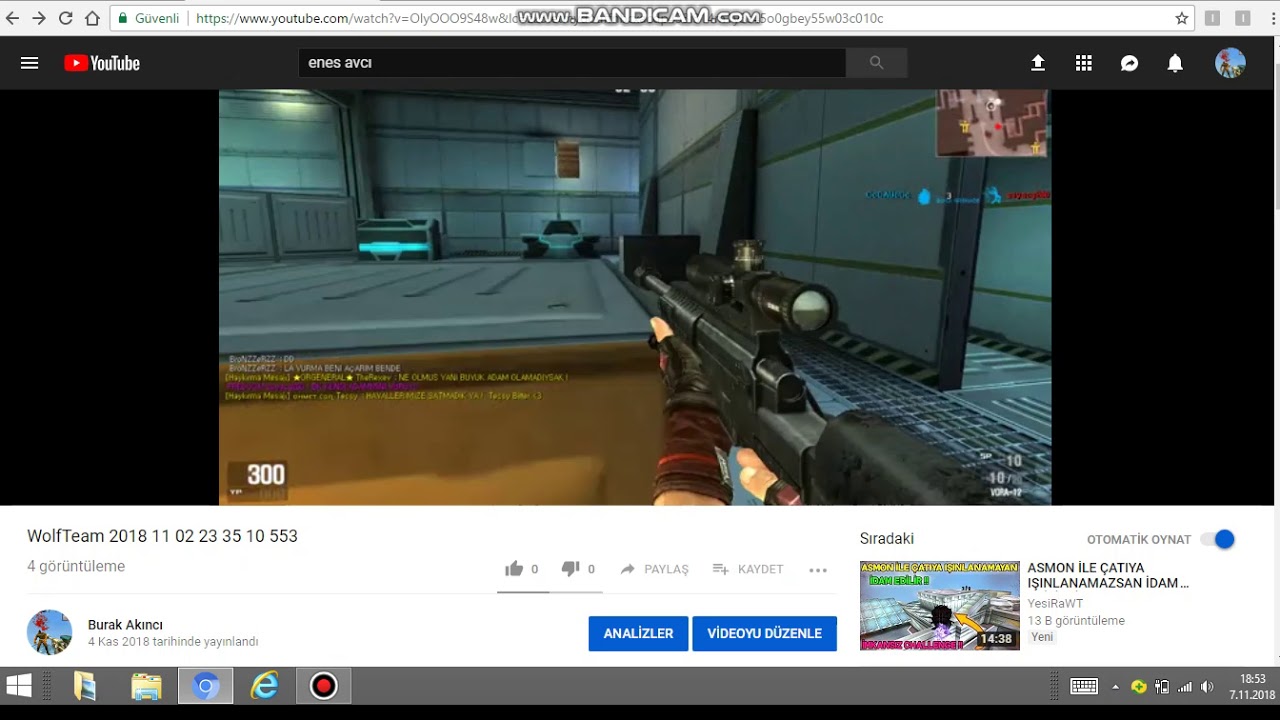Reload the page
This screenshot has width=1280, height=720.
tap(66, 18)
